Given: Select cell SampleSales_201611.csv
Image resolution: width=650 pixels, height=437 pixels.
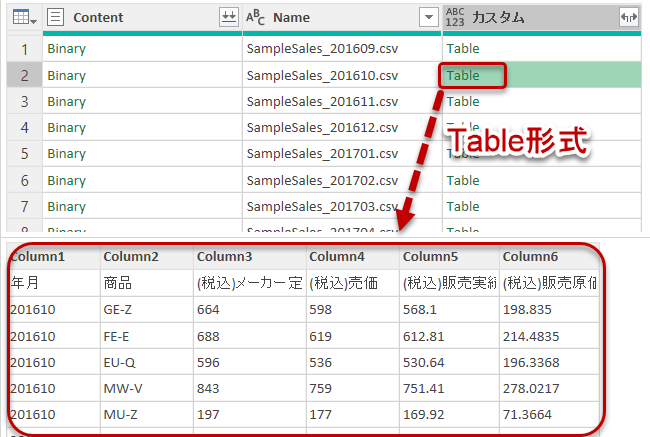Looking at the screenshot, I should tap(342, 102).
